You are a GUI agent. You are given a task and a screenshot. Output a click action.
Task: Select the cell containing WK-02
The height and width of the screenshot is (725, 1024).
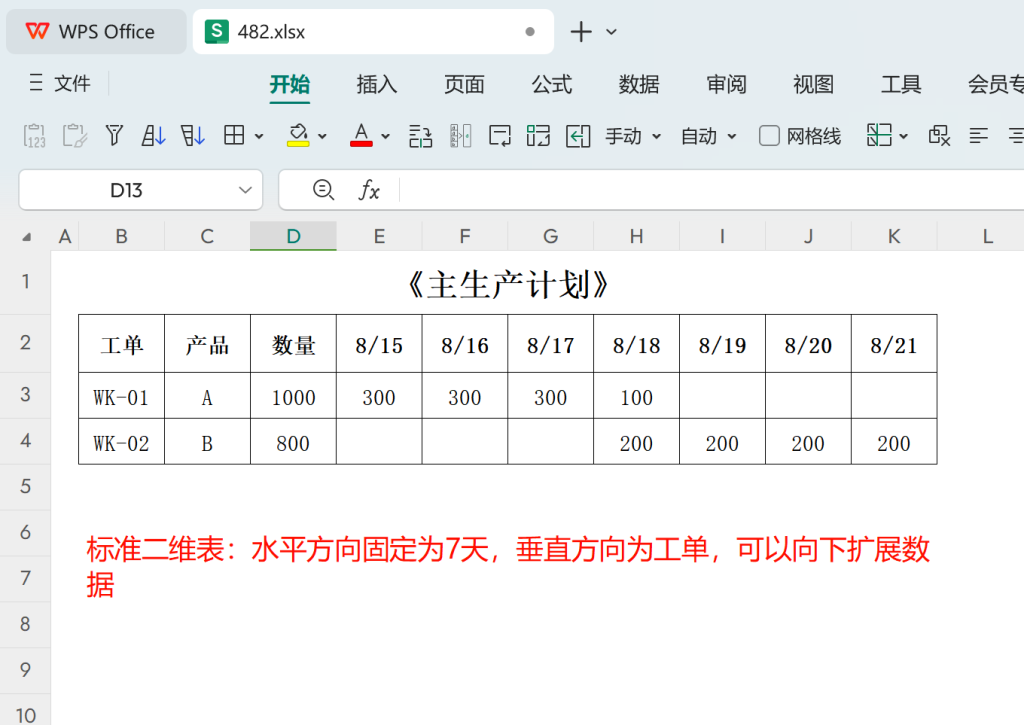coord(121,442)
